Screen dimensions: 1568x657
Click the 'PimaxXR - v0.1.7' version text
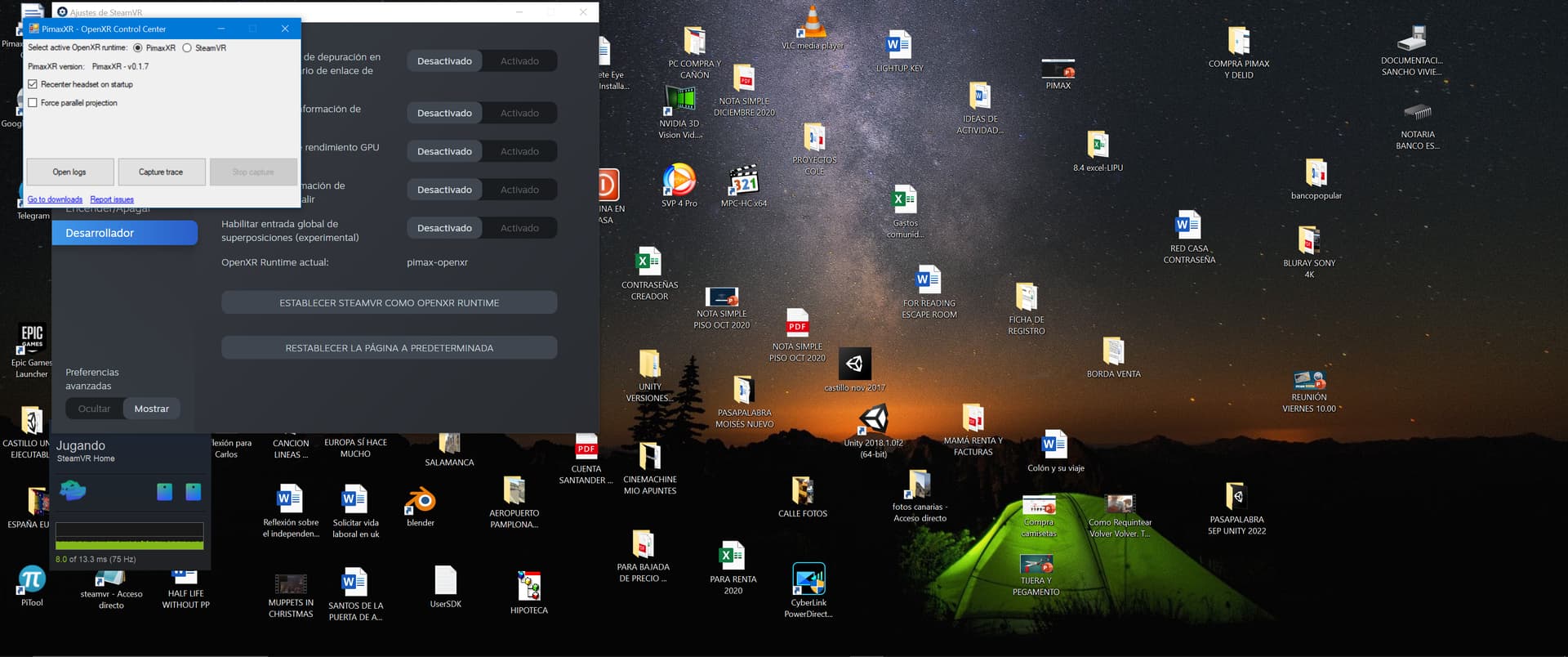point(120,66)
